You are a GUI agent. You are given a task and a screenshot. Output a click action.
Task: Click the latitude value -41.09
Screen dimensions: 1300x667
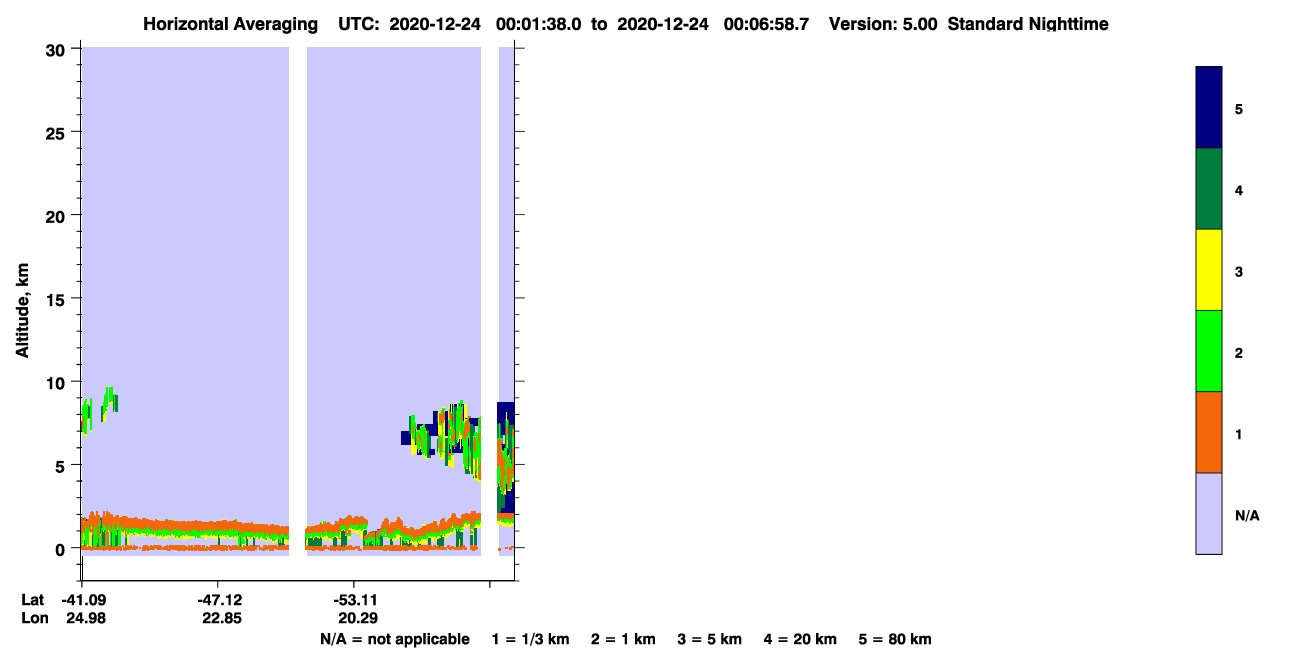tap(82, 600)
